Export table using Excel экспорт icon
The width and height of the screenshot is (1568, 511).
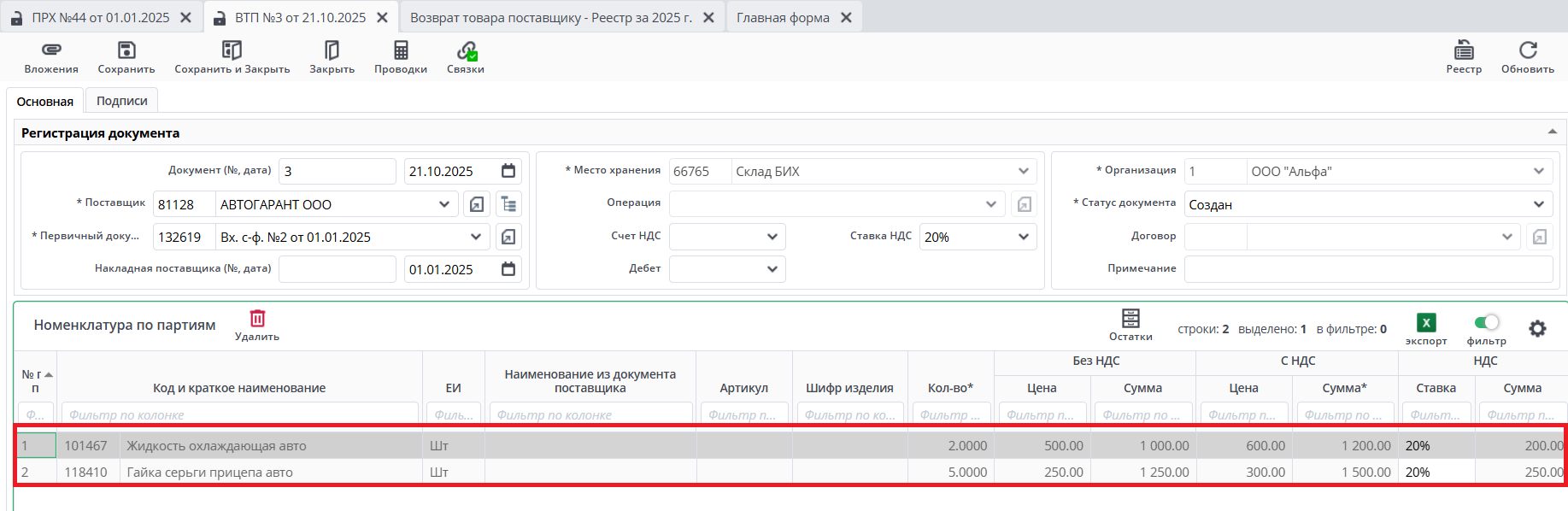(1426, 323)
